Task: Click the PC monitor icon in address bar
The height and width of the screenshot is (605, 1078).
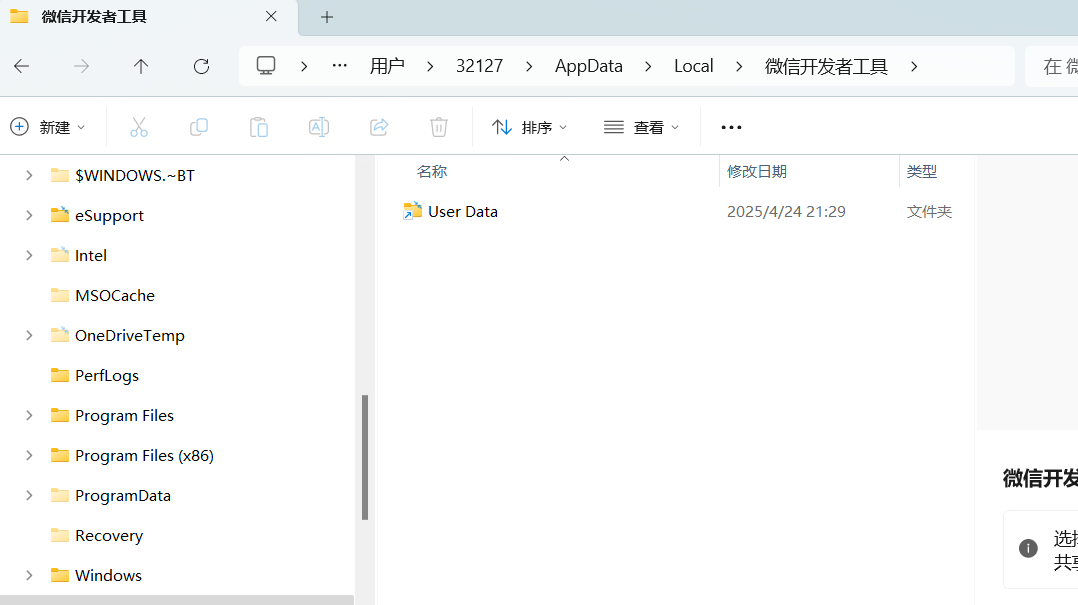Action: coord(266,66)
